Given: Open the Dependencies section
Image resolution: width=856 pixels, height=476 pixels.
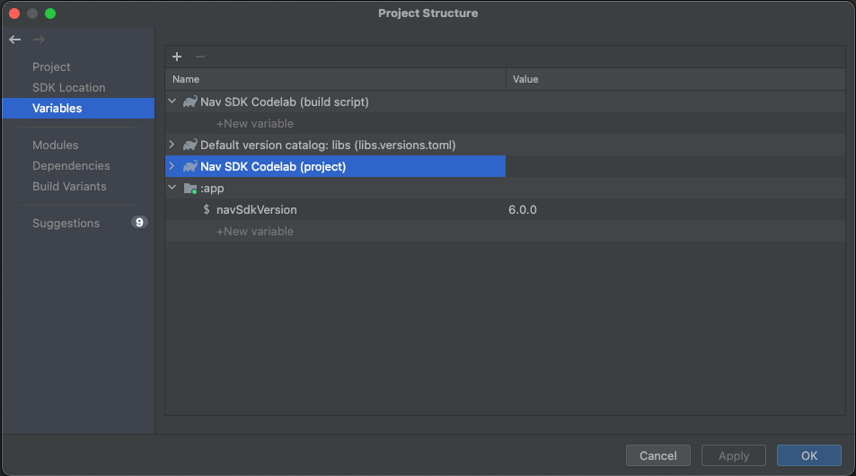Looking at the screenshot, I should click(71, 166).
